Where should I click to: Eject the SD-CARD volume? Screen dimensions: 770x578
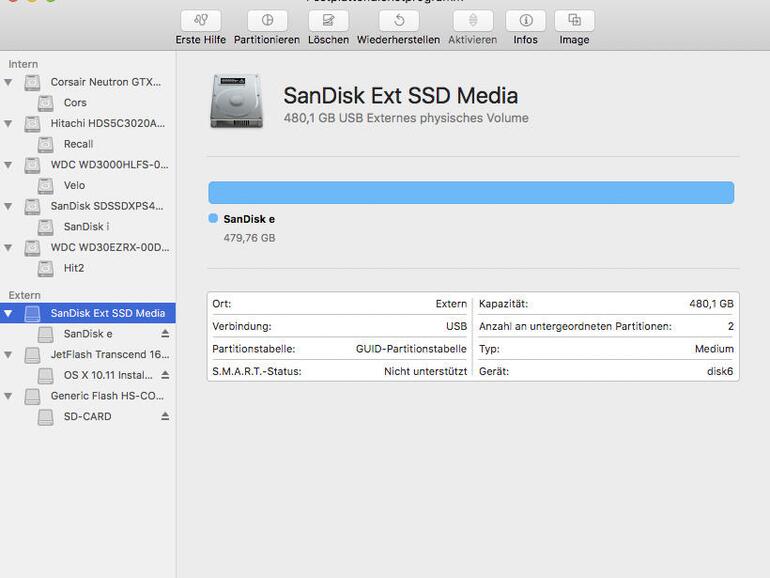pos(165,416)
